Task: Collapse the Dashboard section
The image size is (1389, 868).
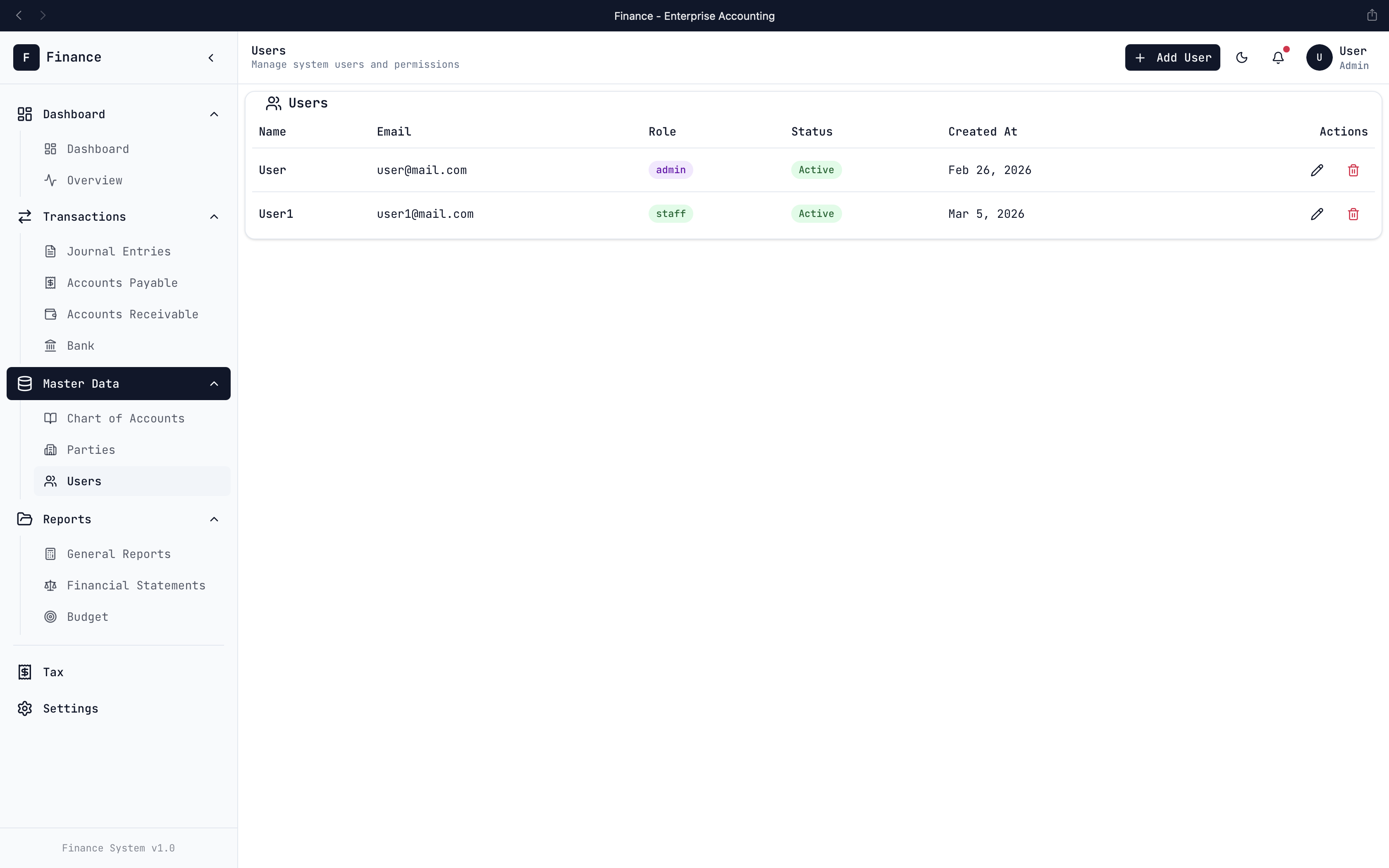Action: 214,114
